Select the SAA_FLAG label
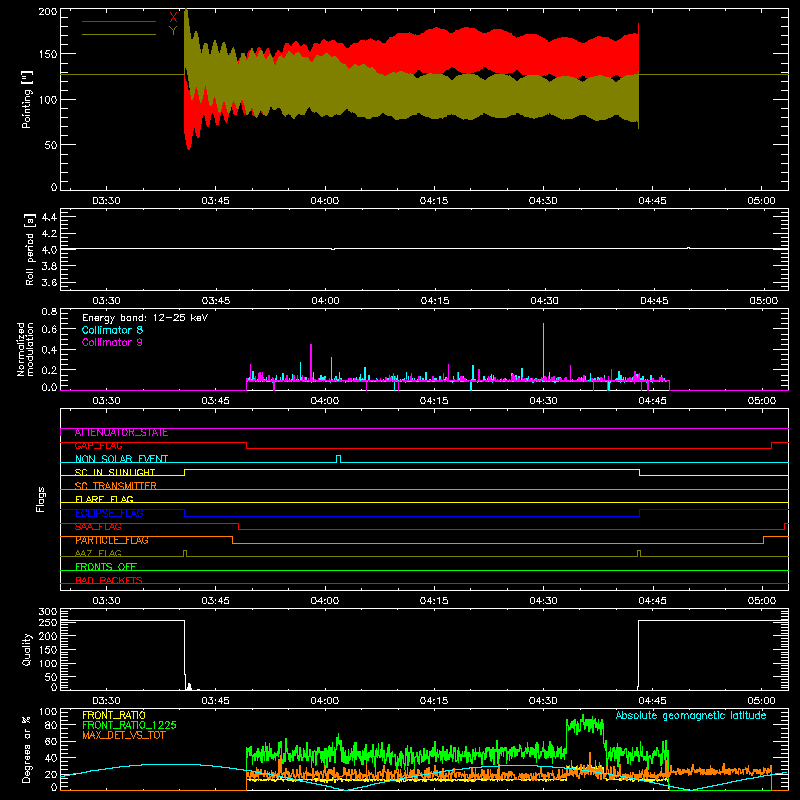This screenshot has height=800, width=800. 98,527
